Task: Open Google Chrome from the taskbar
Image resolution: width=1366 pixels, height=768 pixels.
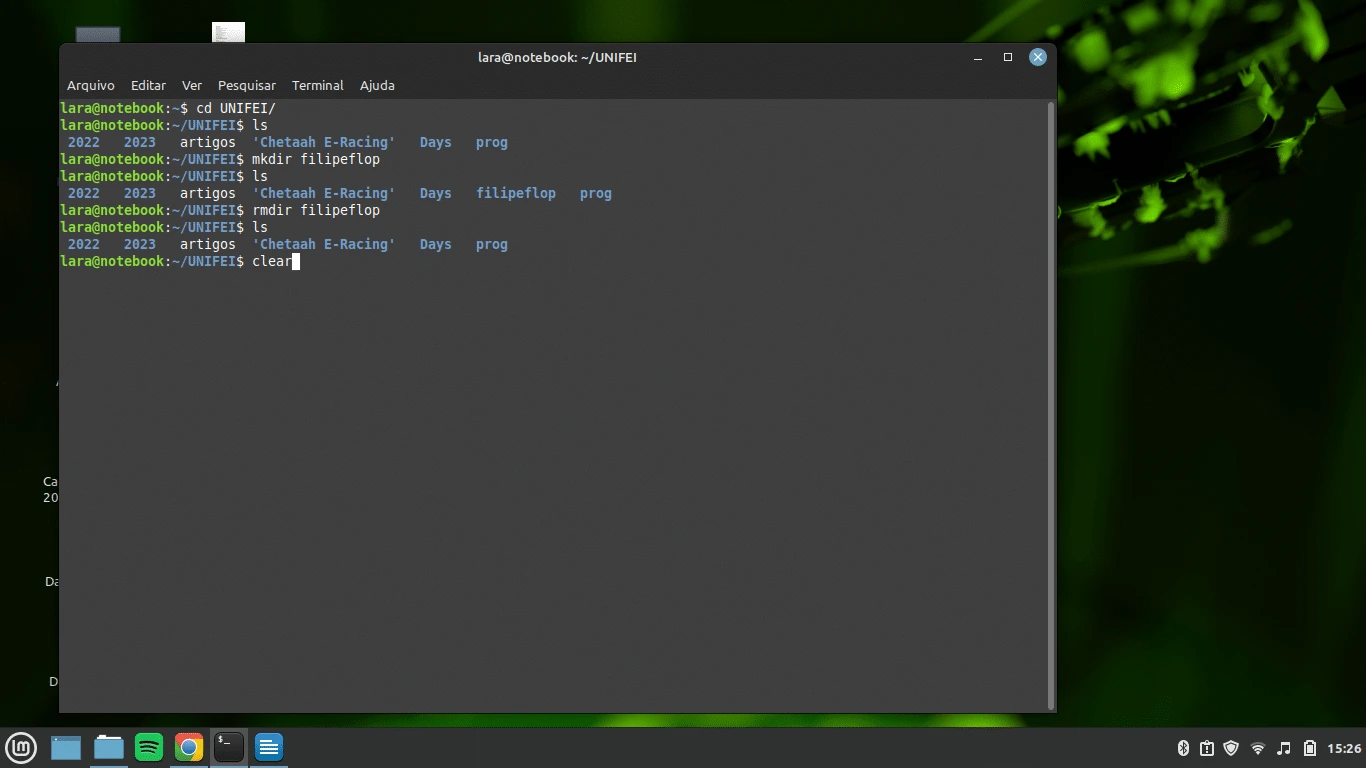Action: click(189, 747)
